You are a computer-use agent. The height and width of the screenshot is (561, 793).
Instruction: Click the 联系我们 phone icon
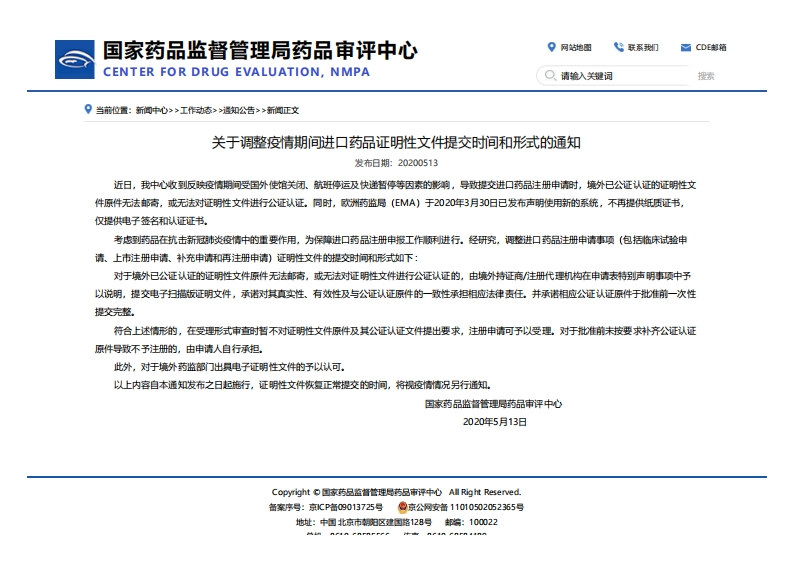619,47
